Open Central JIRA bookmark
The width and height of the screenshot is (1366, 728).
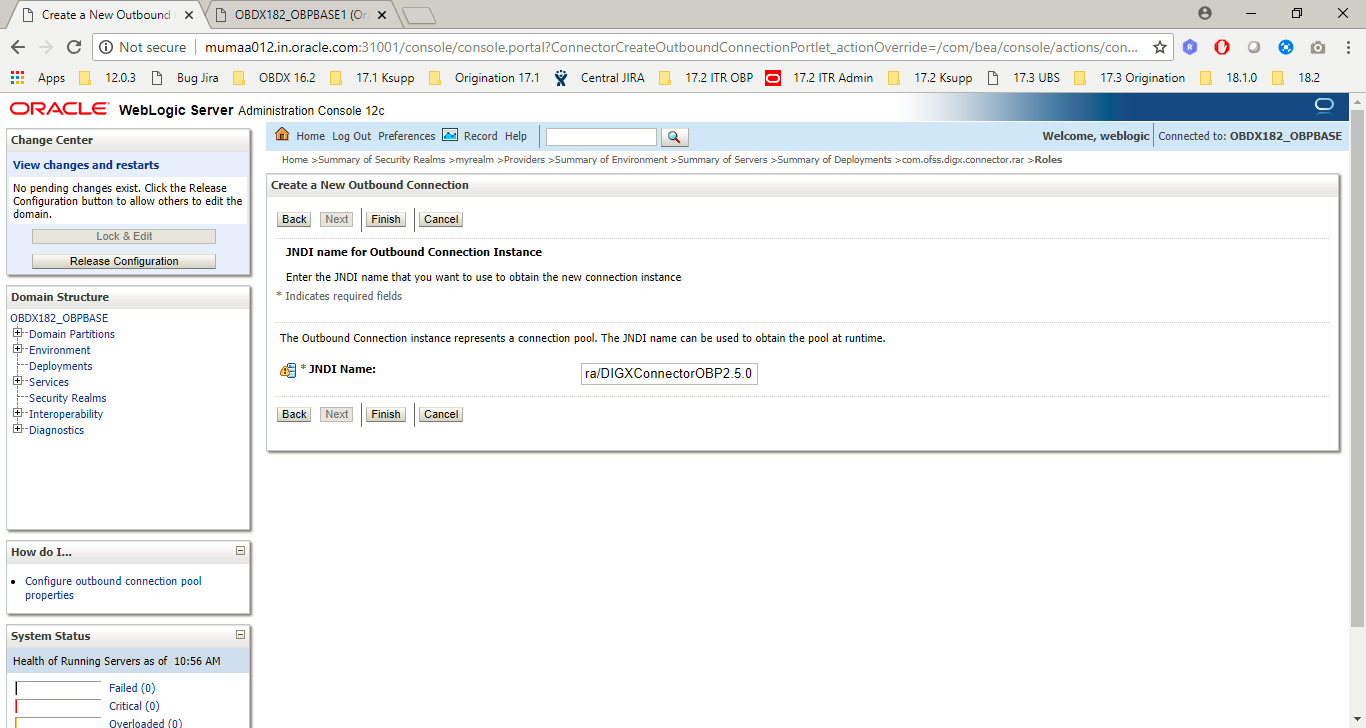click(600, 77)
